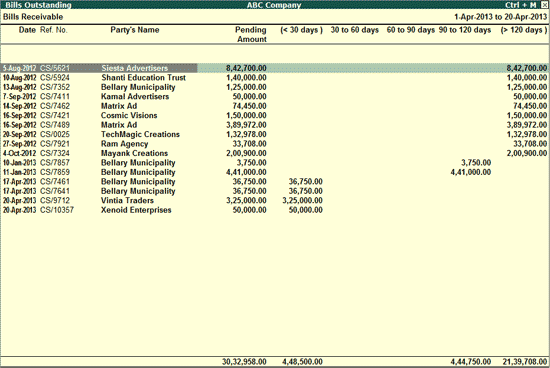550x368 pixels.
Task: Click reference number CS/5924
Action: click(x=55, y=78)
